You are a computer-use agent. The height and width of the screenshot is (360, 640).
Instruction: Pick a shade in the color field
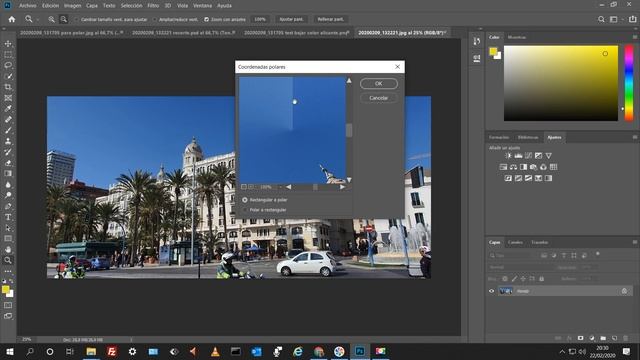(x=561, y=83)
